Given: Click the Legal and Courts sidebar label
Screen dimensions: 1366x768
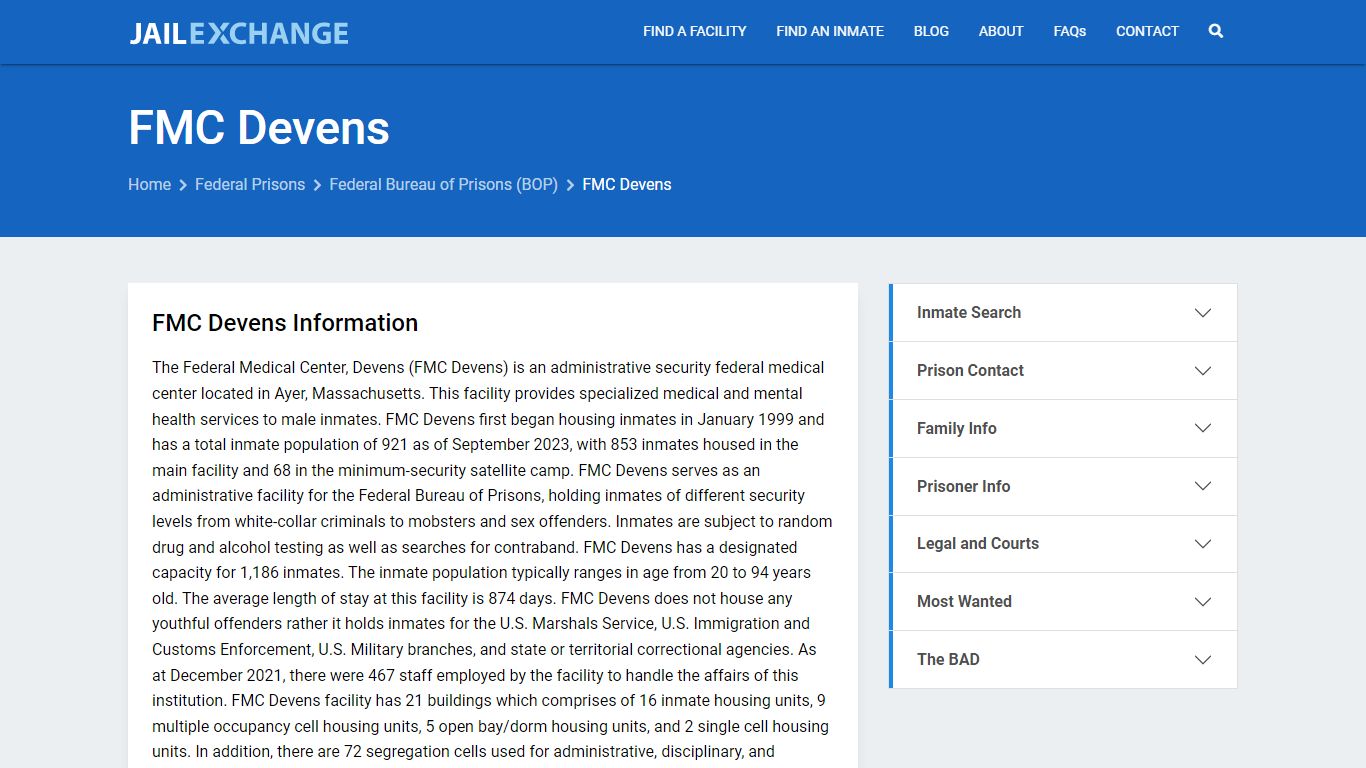Looking at the screenshot, I should 978,543.
